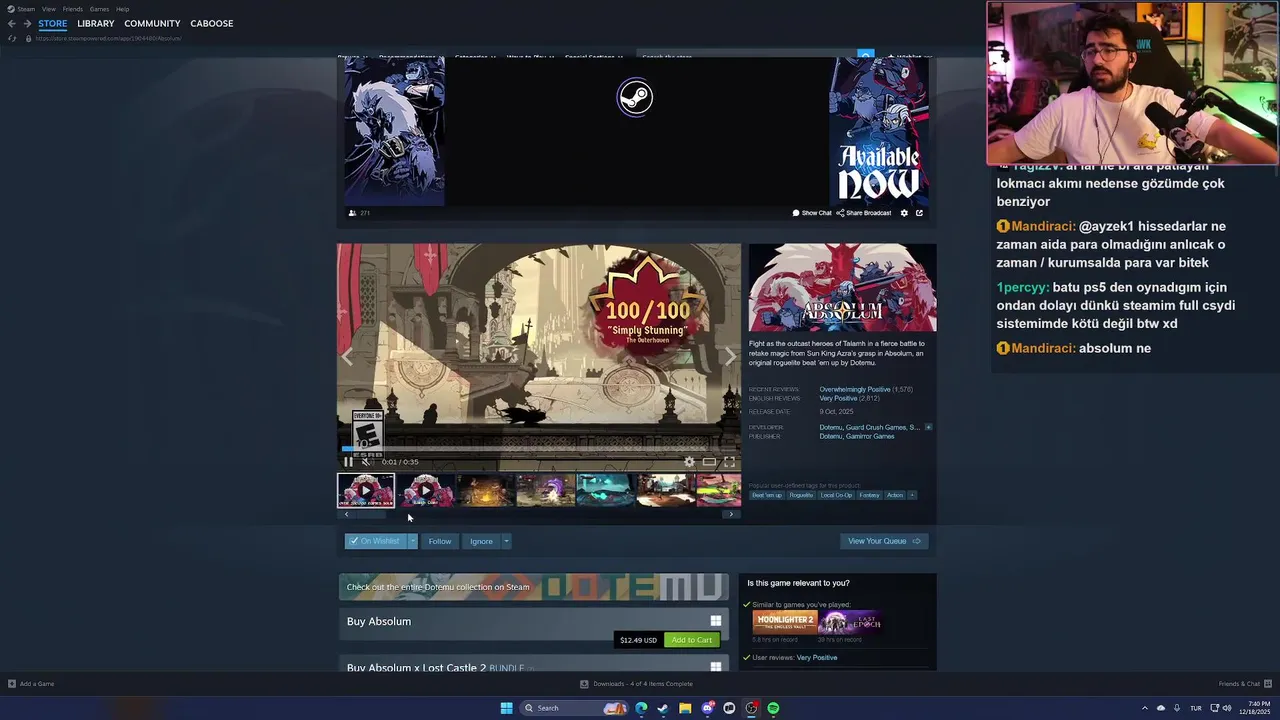
Task: Go to the STORE tab
Action: [x=53, y=23]
